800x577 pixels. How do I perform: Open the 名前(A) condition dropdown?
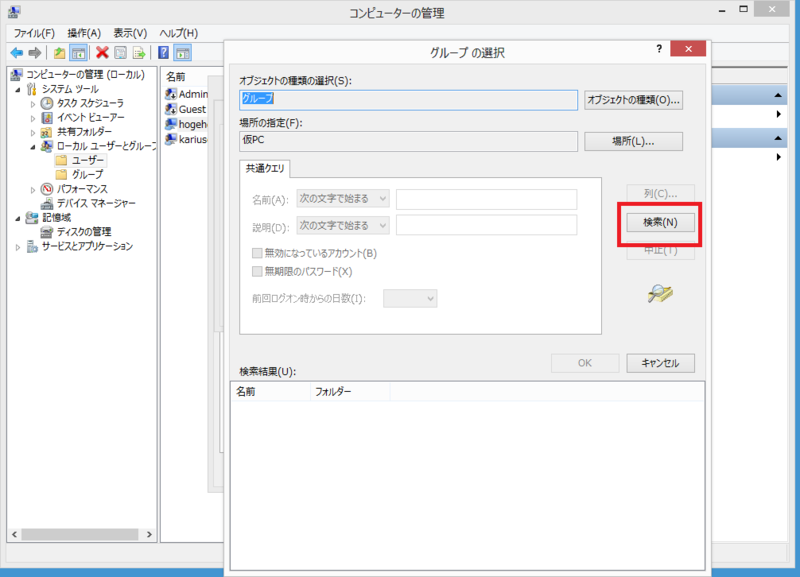coord(340,199)
